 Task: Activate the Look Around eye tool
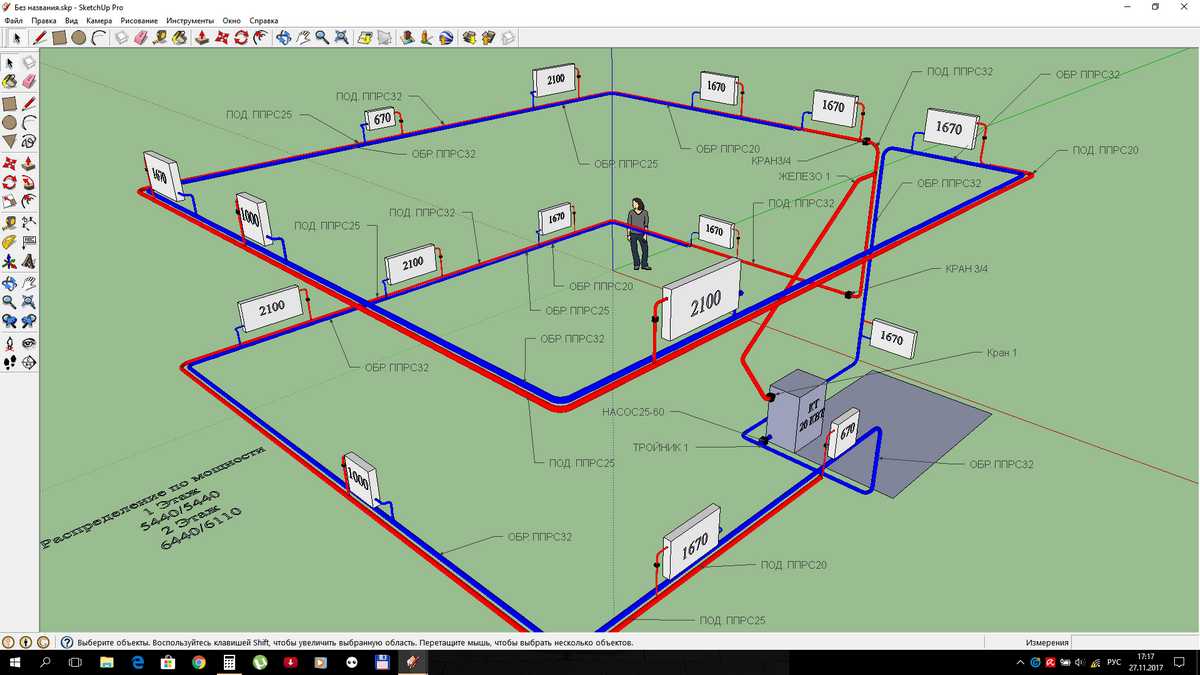[29, 343]
